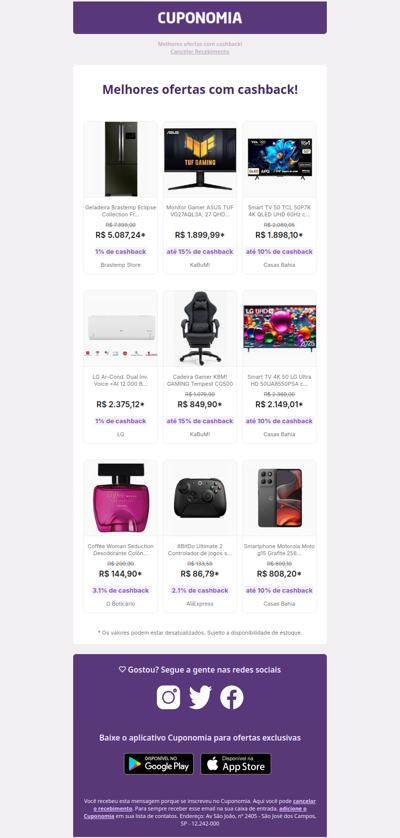The image size is (400, 838).
Task: Open the Twitter bird icon
Action: 200,697
